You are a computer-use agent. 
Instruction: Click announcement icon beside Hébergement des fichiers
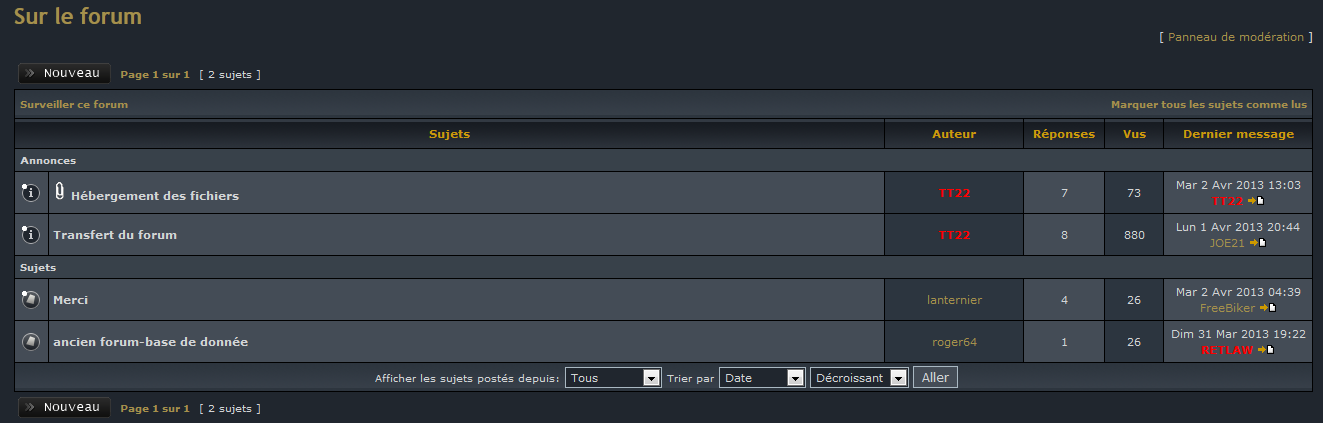coord(30,193)
